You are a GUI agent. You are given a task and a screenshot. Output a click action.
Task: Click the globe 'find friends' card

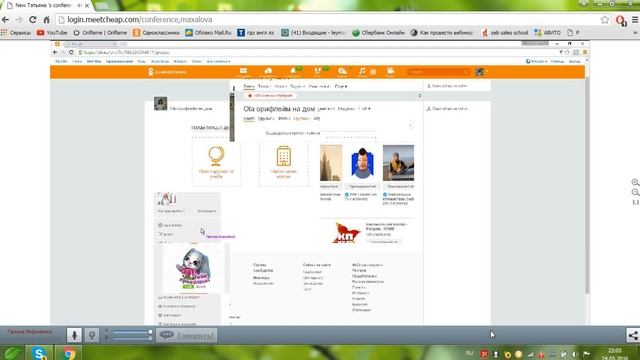216,162
